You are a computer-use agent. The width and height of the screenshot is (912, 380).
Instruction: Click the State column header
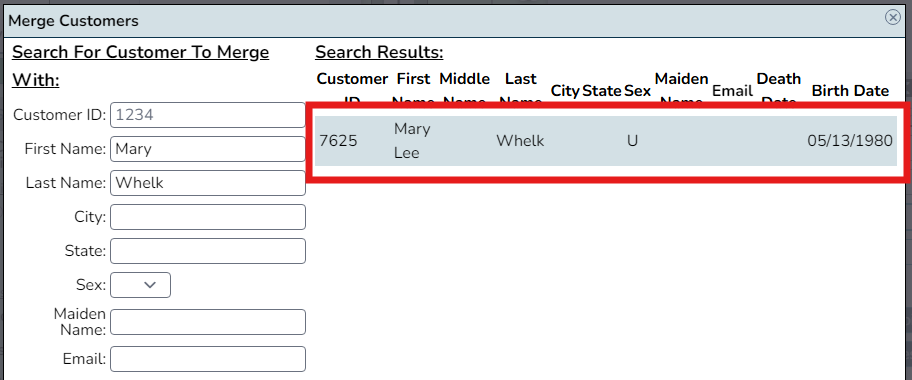(601, 91)
